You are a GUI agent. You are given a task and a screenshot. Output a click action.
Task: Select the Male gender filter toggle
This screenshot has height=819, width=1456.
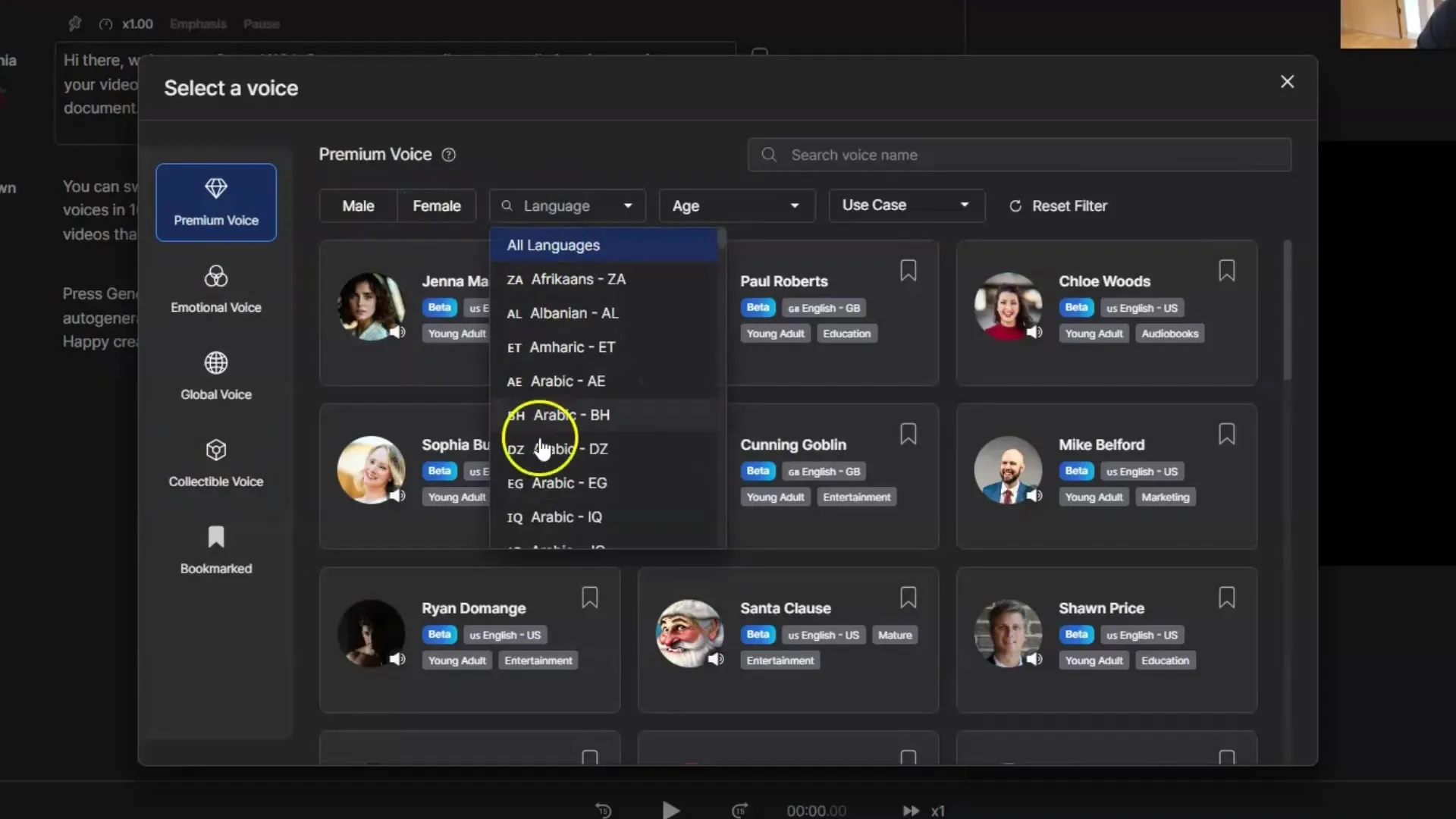coord(357,205)
